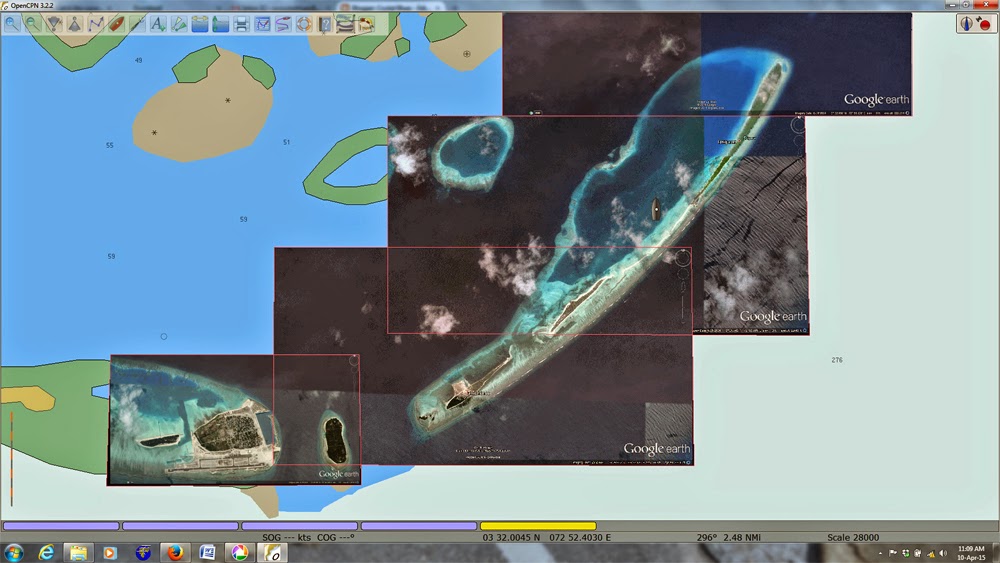The image size is (1000, 563).
Task: Click the volume speaker tray icon
Action: click(943, 553)
